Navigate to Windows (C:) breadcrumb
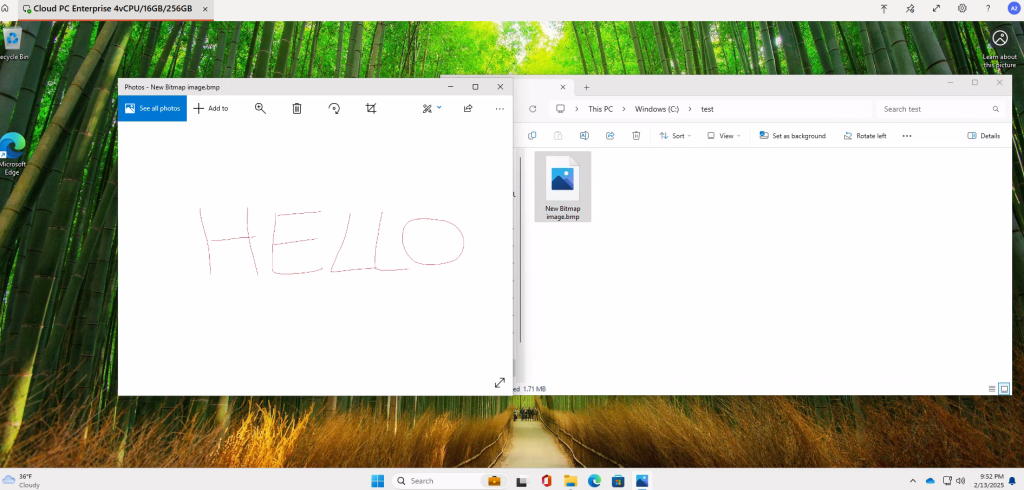The image size is (1024, 490). click(x=656, y=109)
